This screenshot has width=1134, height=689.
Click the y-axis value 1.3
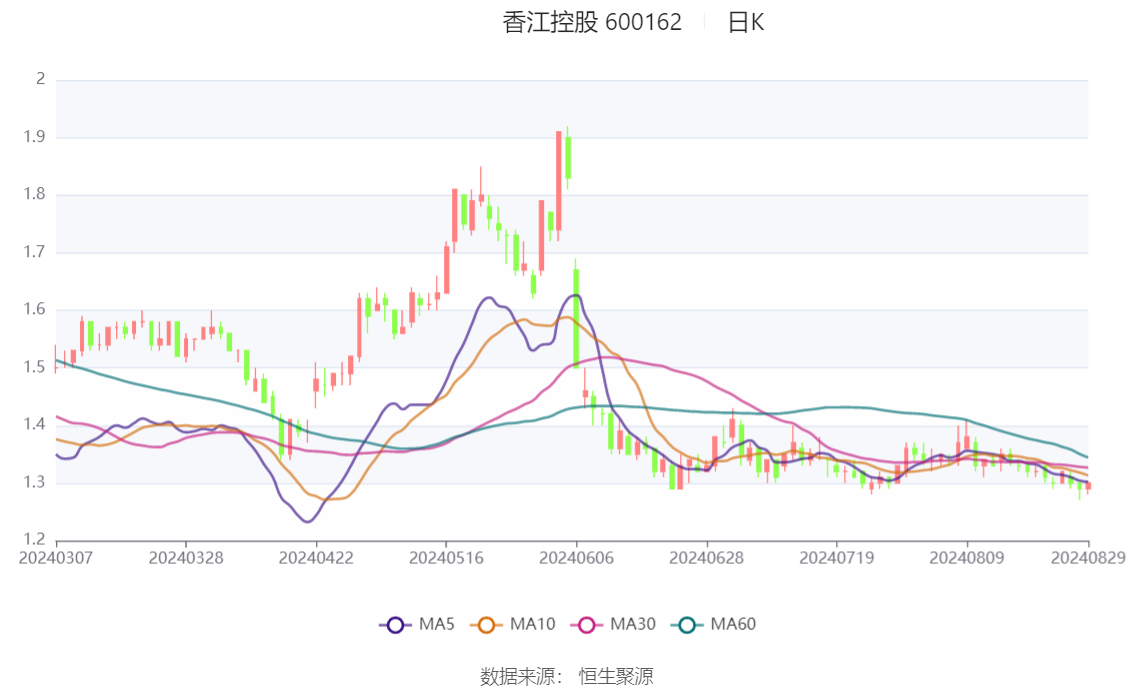(34, 482)
